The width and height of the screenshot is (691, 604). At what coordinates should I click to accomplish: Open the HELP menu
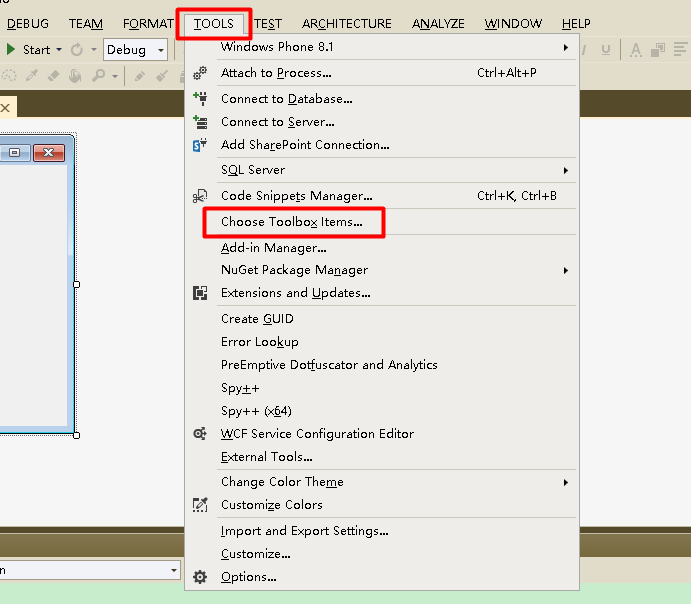click(x=576, y=23)
